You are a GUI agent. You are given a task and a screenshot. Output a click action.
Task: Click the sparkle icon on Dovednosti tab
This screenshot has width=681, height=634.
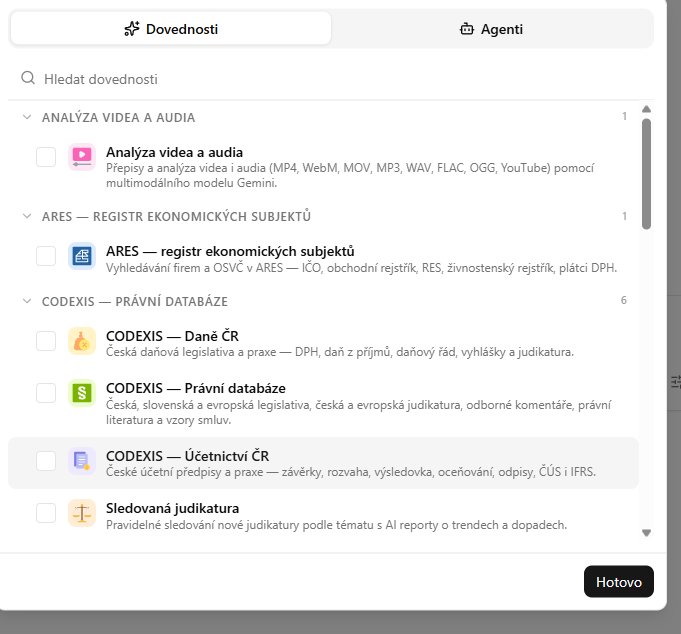pyautogui.click(x=132, y=29)
